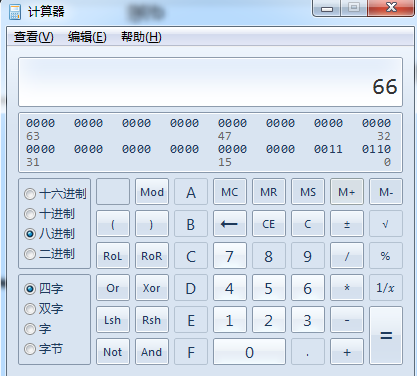Click the And bitwise button
The width and height of the screenshot is (417, 376).
click(152, 352)
